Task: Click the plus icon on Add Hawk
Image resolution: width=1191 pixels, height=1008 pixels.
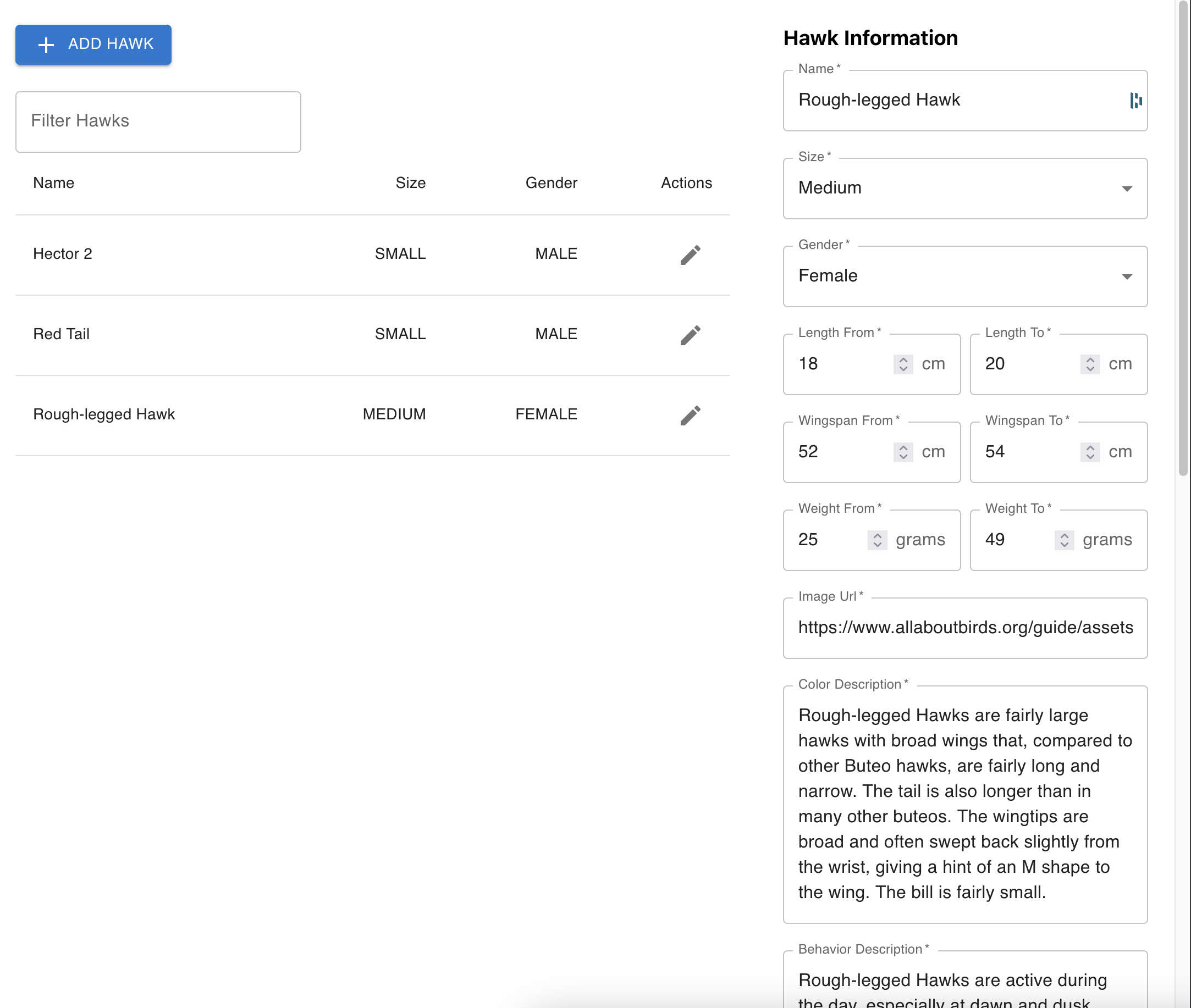Action: [x=46, y=45]
